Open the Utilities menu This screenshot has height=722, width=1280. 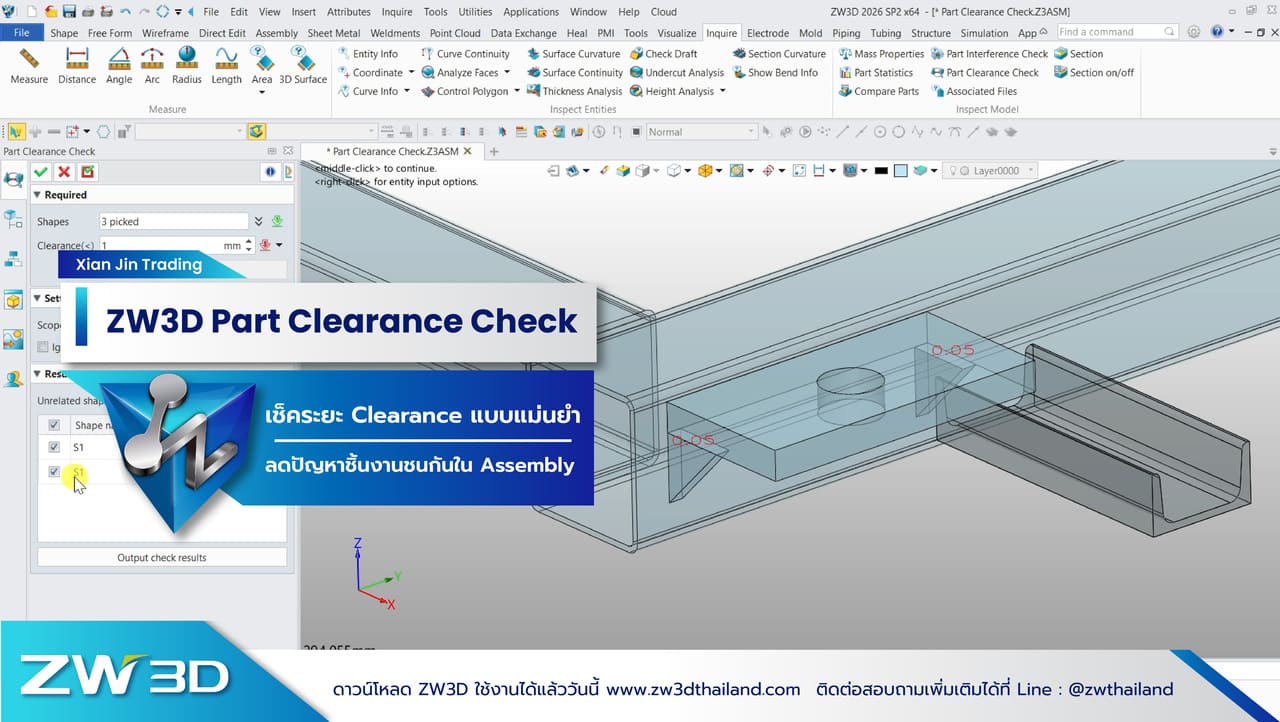pyautogui.click(x=475, y=12)
